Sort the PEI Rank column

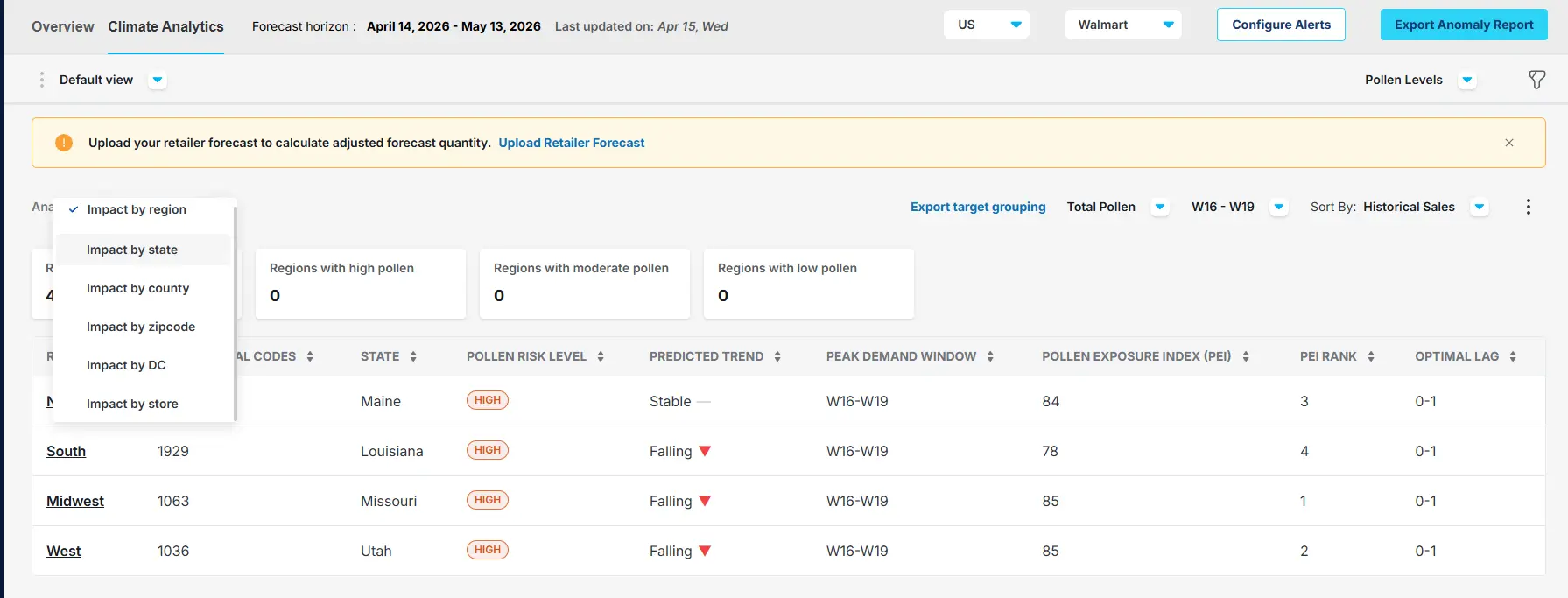1371,356
